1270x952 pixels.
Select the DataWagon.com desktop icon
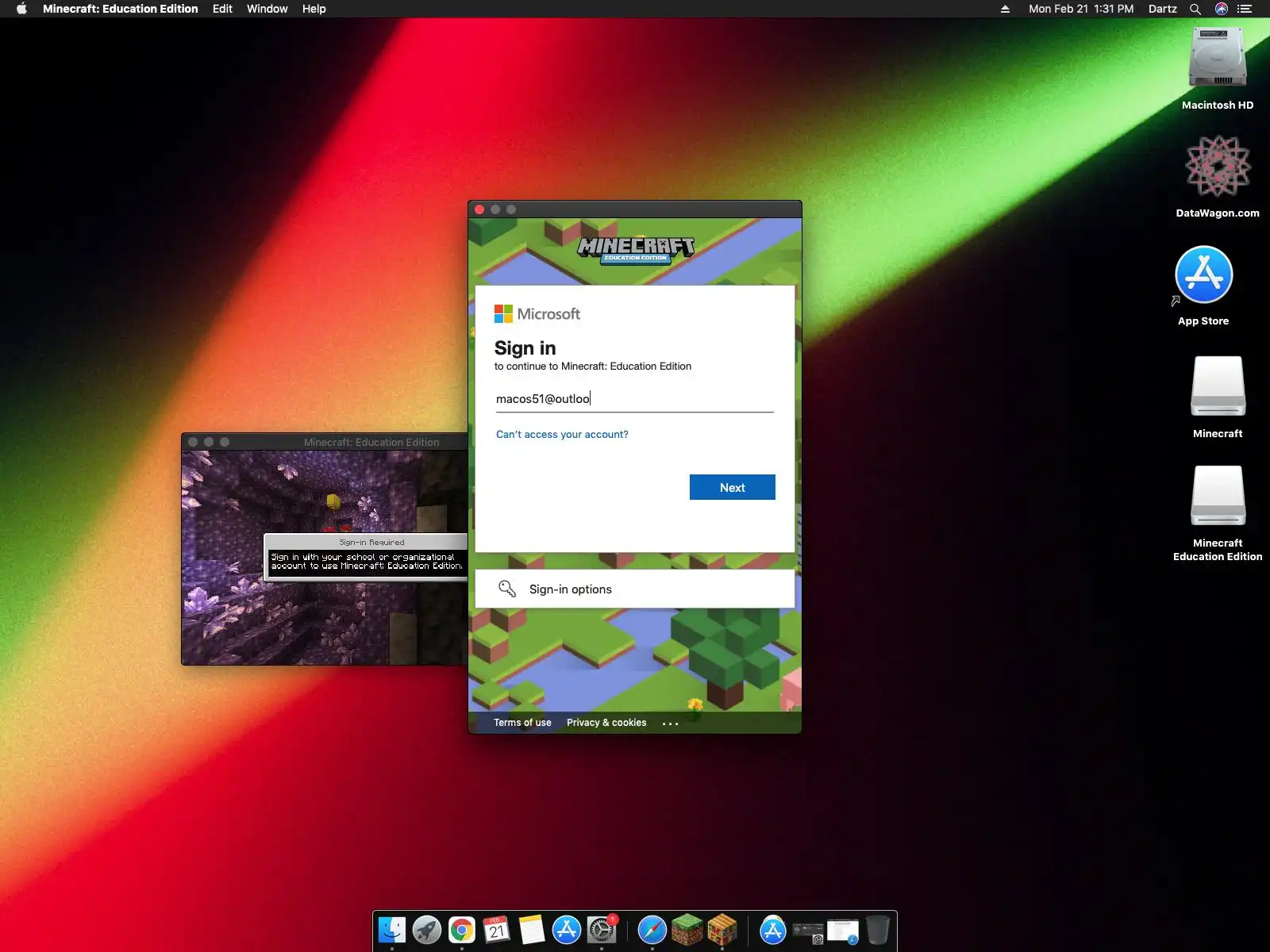(1218, 166)
